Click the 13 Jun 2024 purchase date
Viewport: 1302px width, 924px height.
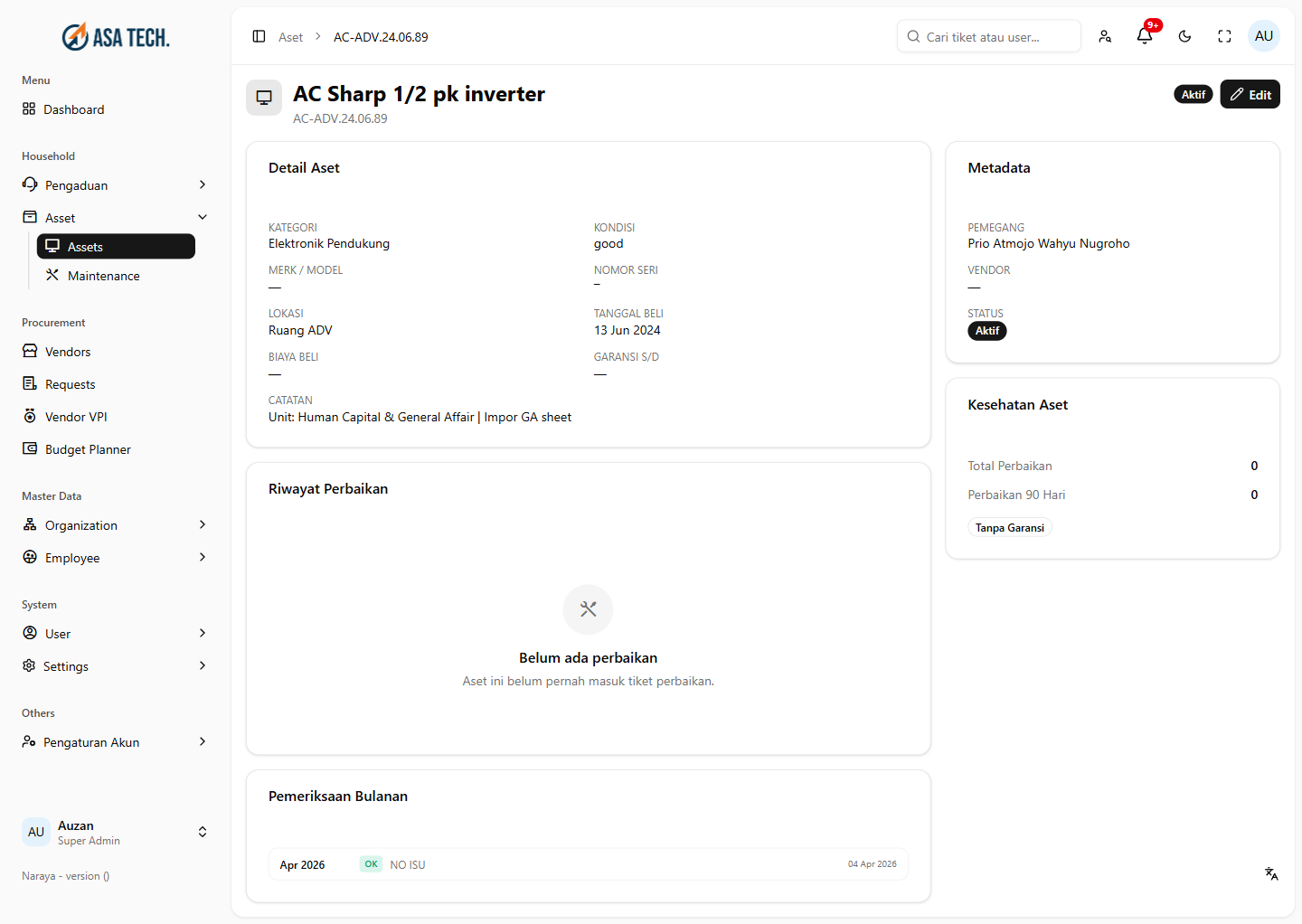[x=627, y=330]
